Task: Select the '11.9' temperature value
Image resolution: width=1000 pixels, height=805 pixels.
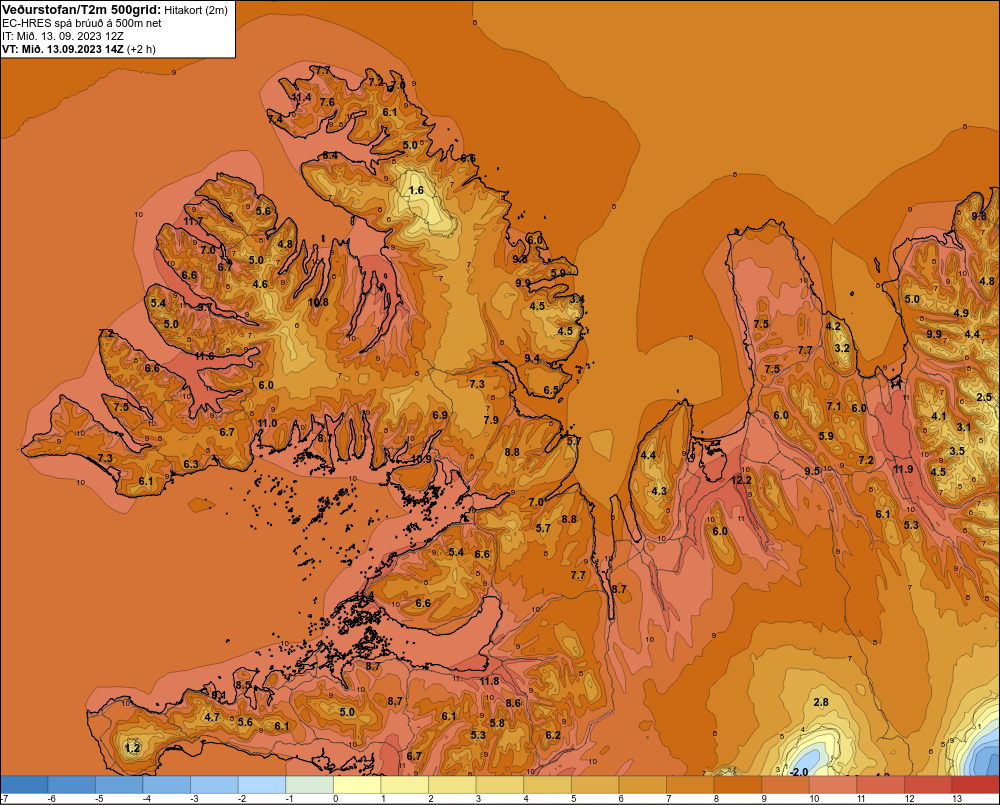Action: coord(903,469)
